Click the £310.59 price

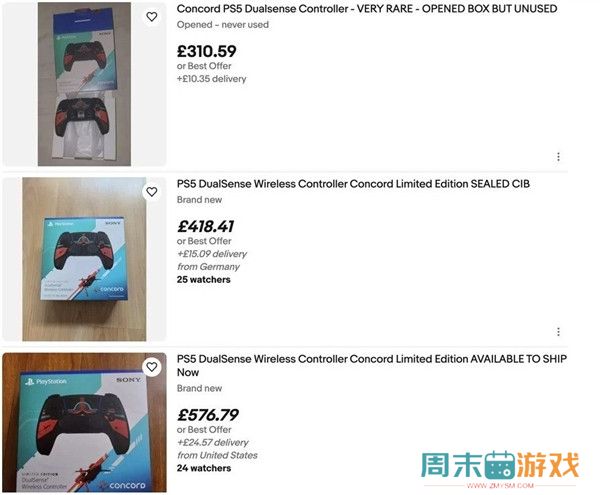pyautogui.click(x=207, y=51)
